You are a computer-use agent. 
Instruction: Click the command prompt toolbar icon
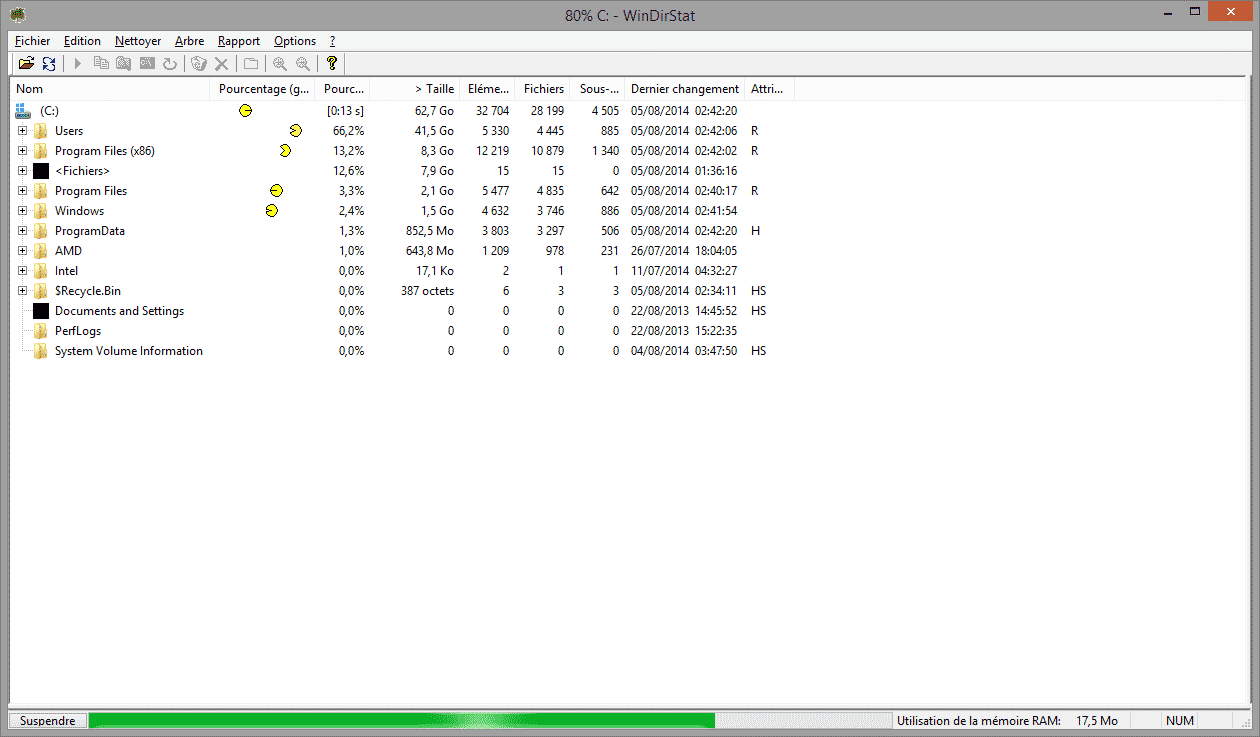click(x=147, y=64)
